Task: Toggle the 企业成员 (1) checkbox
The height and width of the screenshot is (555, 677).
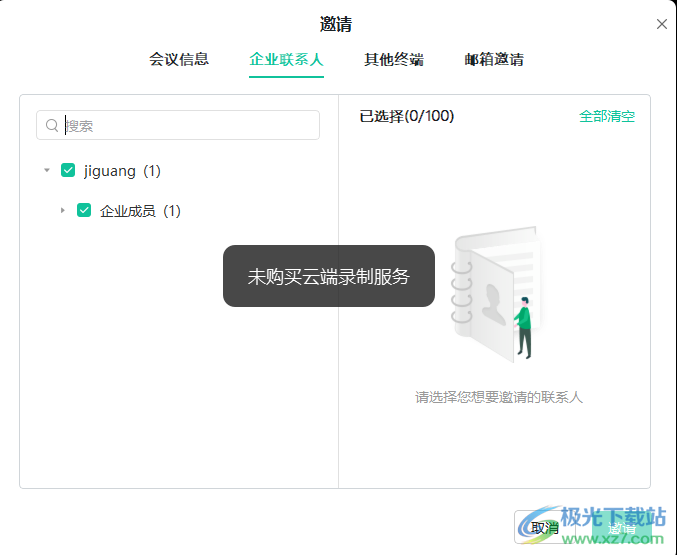Action: [84, 211]
